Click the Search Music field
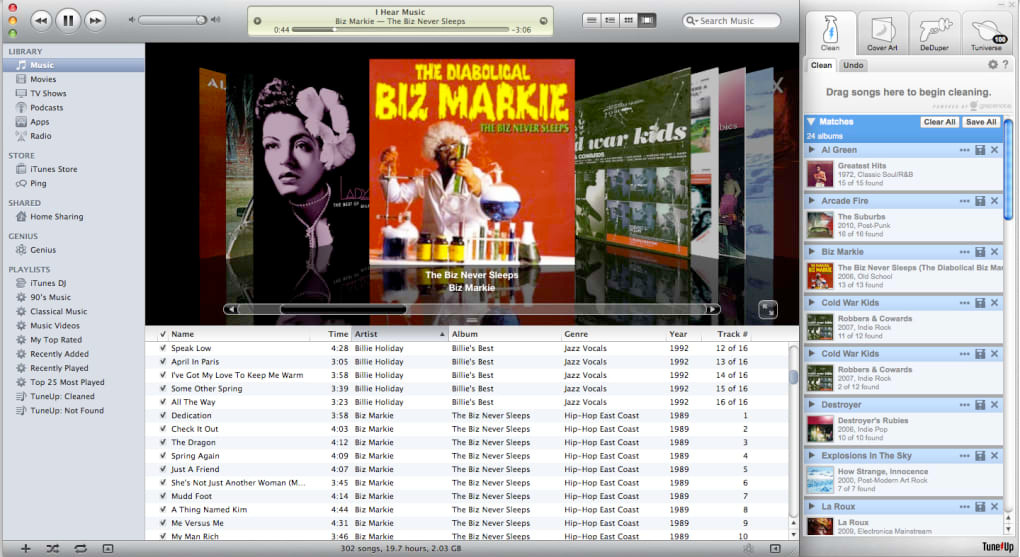The height and width of the screenshot is (557, 1020). click(732, 21)
